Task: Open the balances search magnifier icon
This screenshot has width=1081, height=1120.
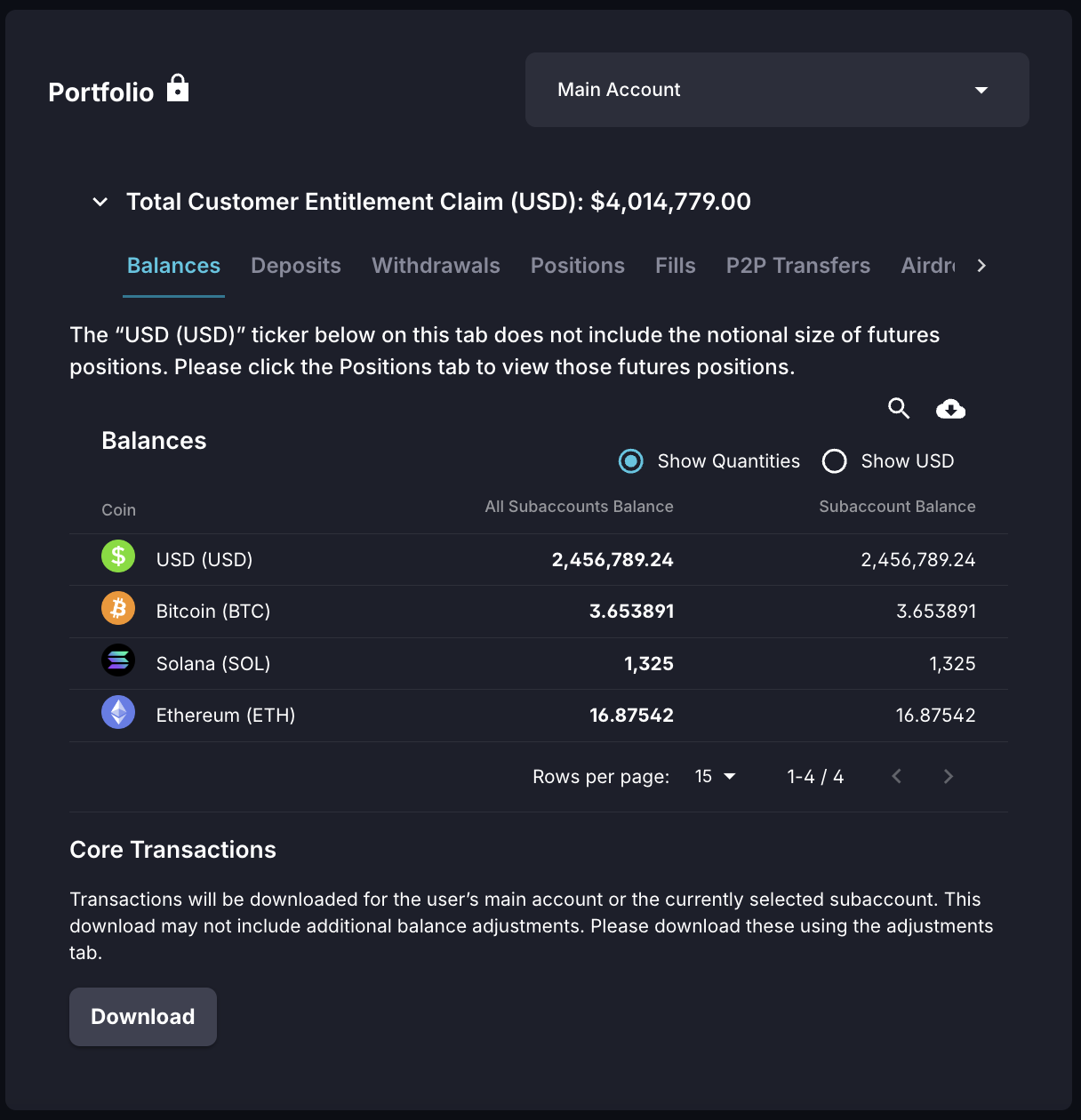Action: click(899, 408)
